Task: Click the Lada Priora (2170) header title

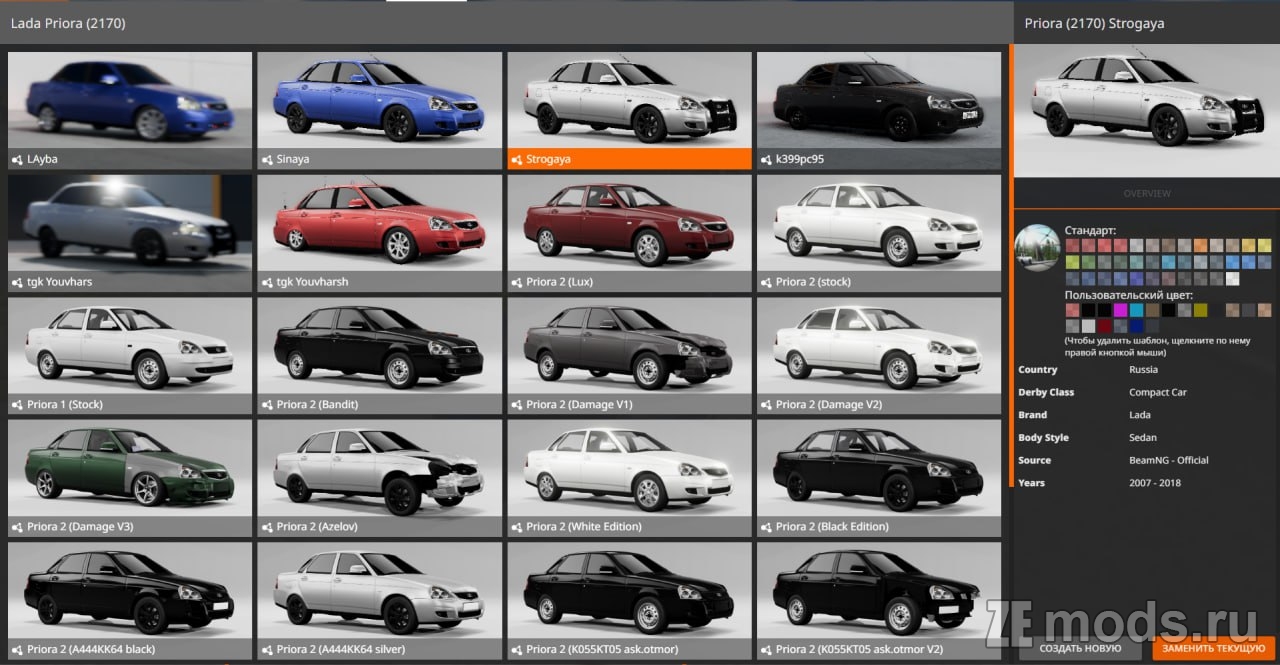Action: 68,22
